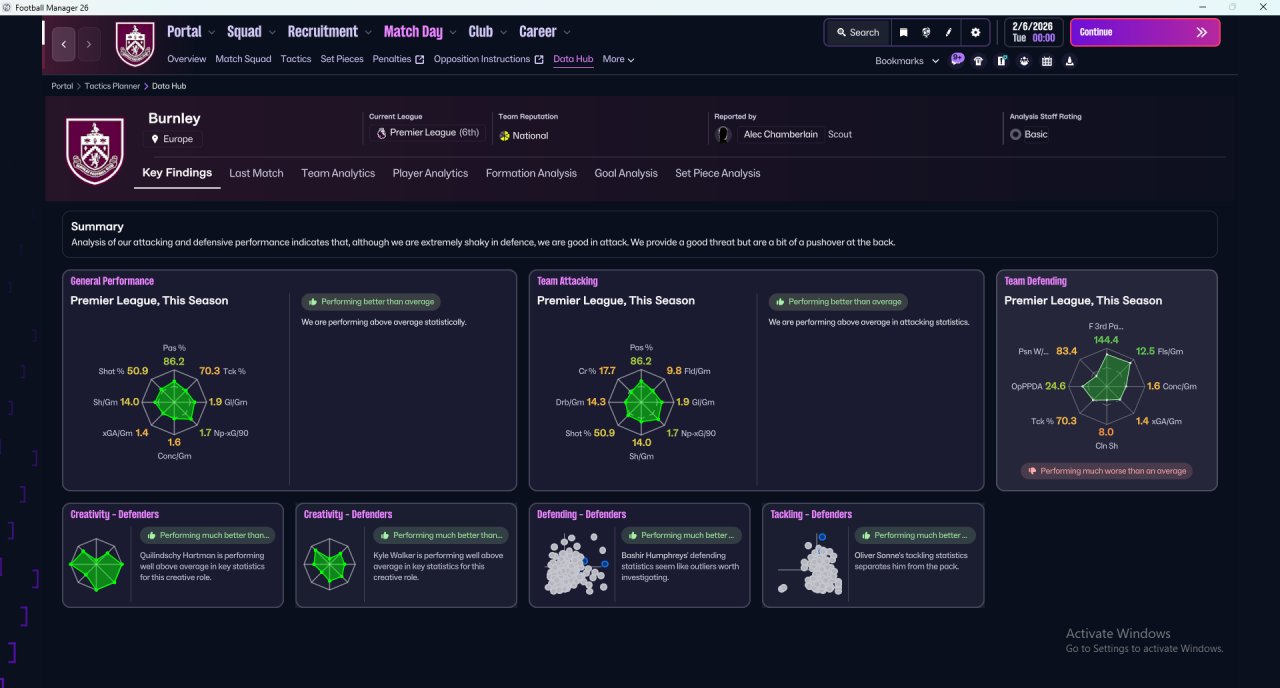Open the Team Defending card title
The image size is (1280, 688).
[x=1035, y=281]
